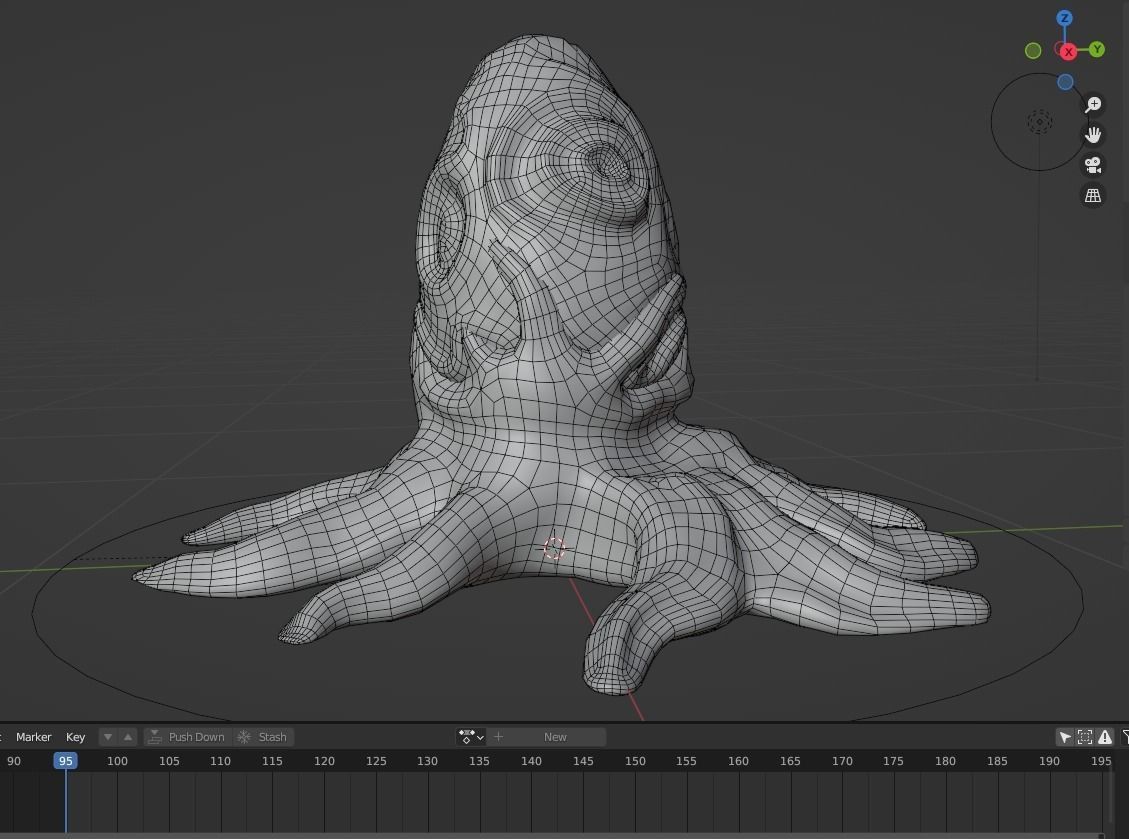Image resolution: width=1129 pixels, height=839 pixels.
Task: Click the unlabeled blue negative Z axis dot
Action: [x=1065, y=82]
